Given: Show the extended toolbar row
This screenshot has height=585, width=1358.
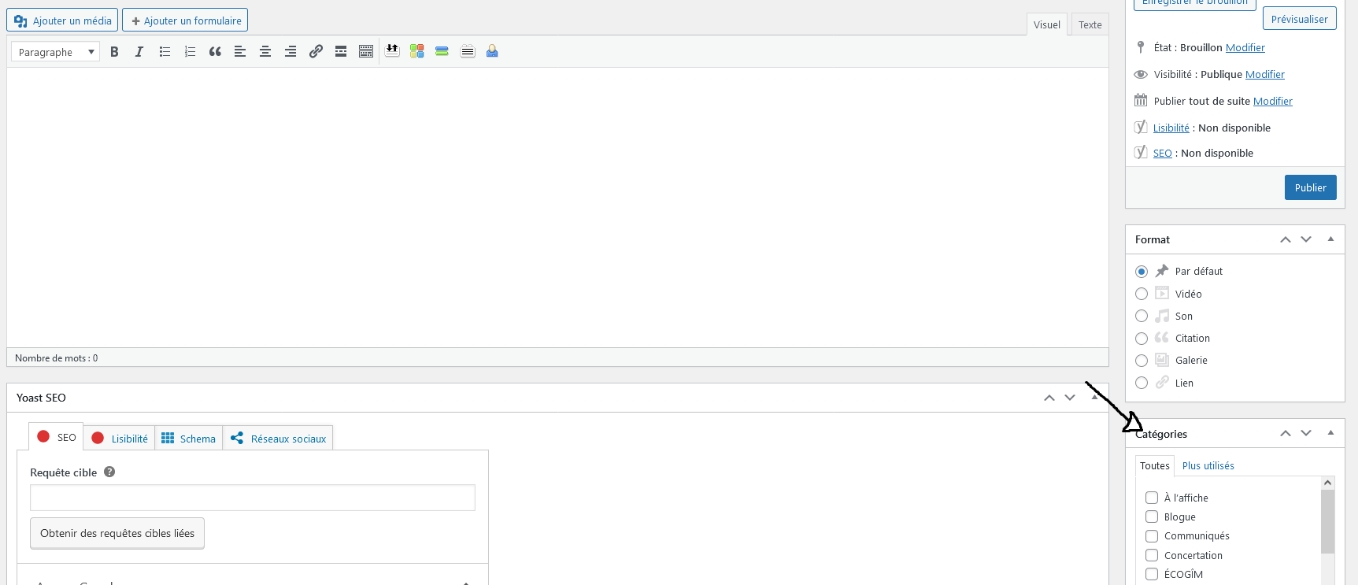Looking at the screenshot, I should pos(366,52).
